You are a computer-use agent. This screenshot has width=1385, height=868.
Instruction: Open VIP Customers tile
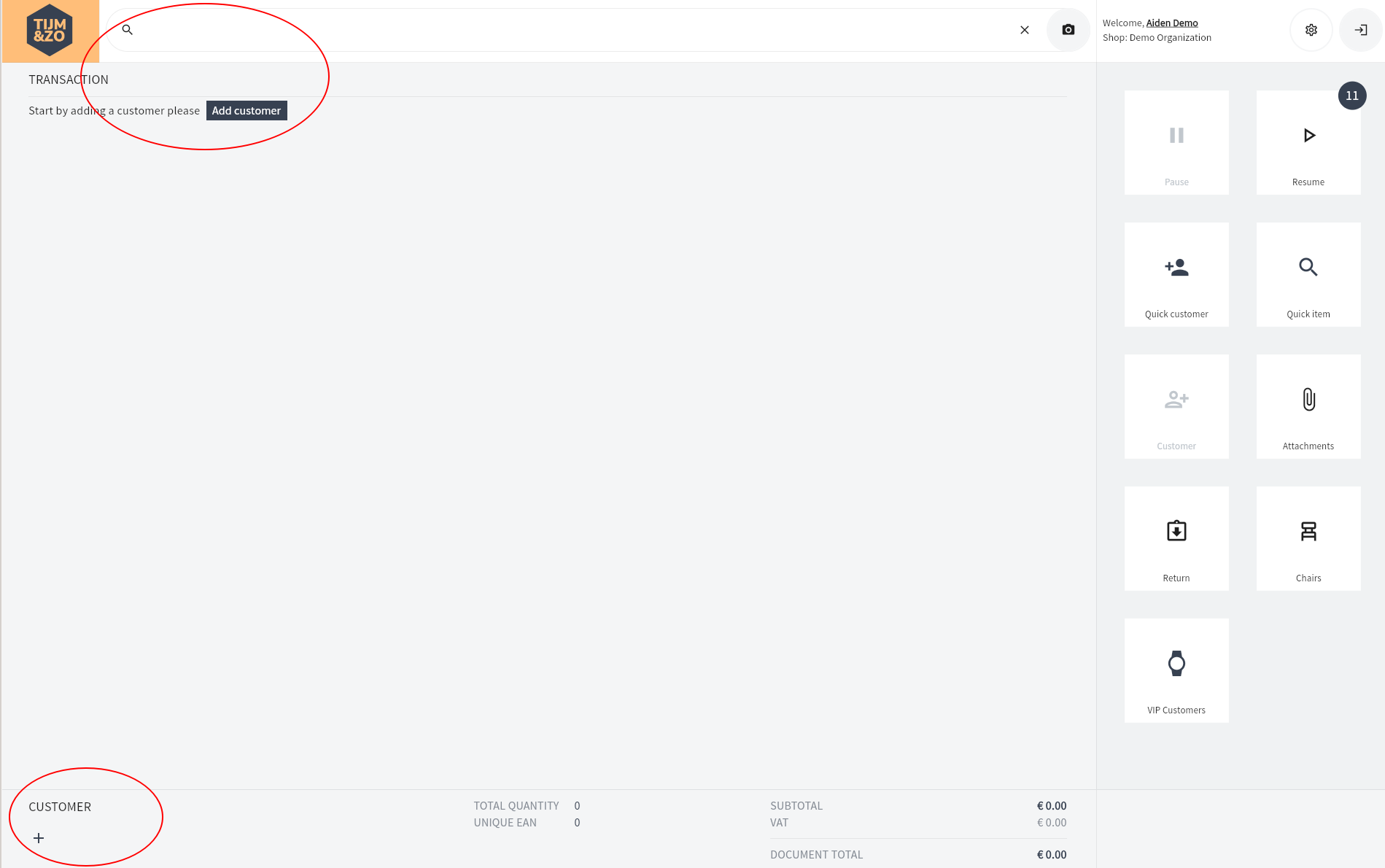[1176, 671]
